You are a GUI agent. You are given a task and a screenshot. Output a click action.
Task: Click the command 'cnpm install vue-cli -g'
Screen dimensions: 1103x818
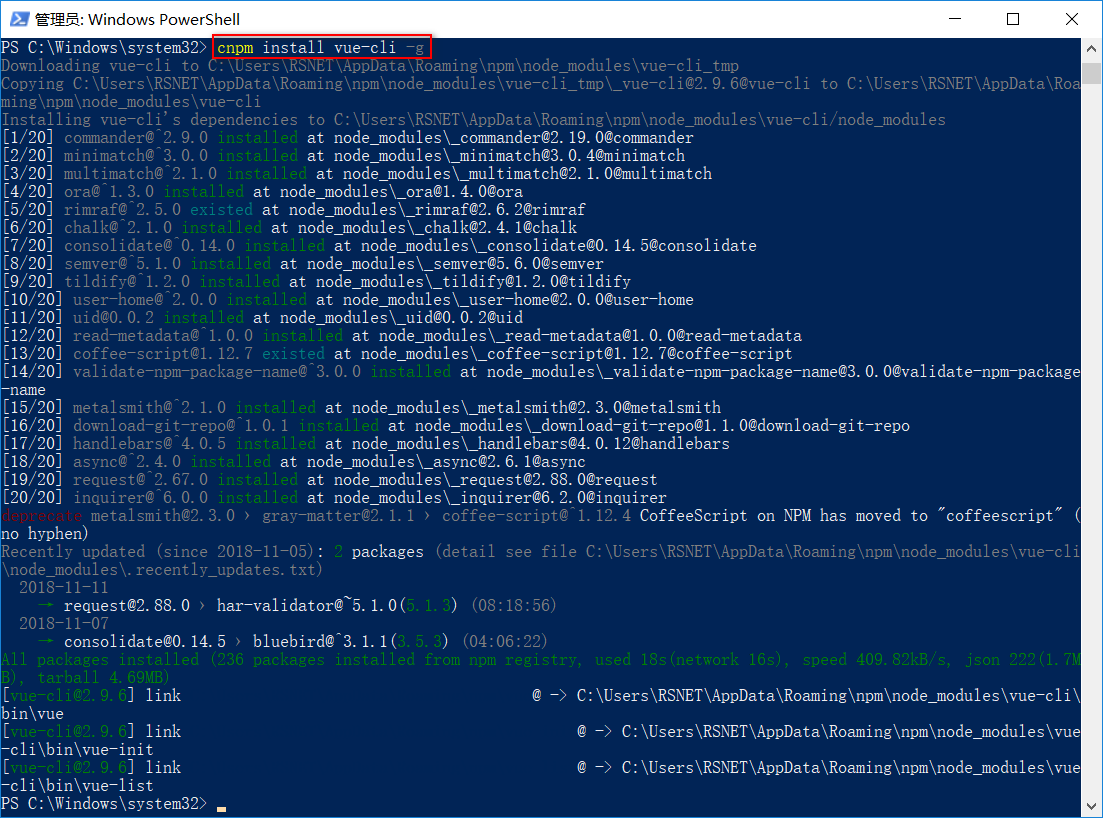(x=321, y=47)
